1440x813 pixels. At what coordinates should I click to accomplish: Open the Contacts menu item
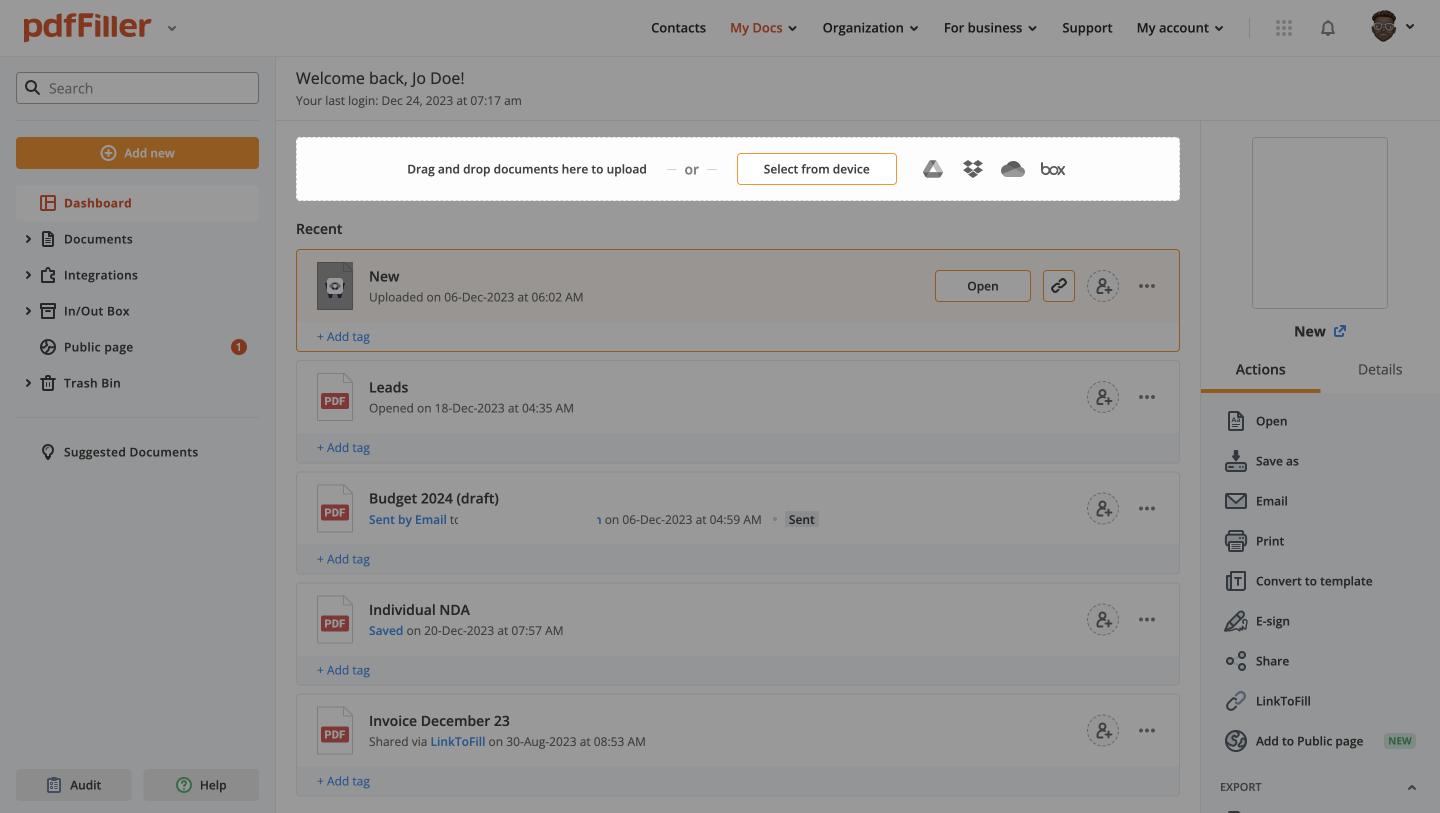coord(678,28)
